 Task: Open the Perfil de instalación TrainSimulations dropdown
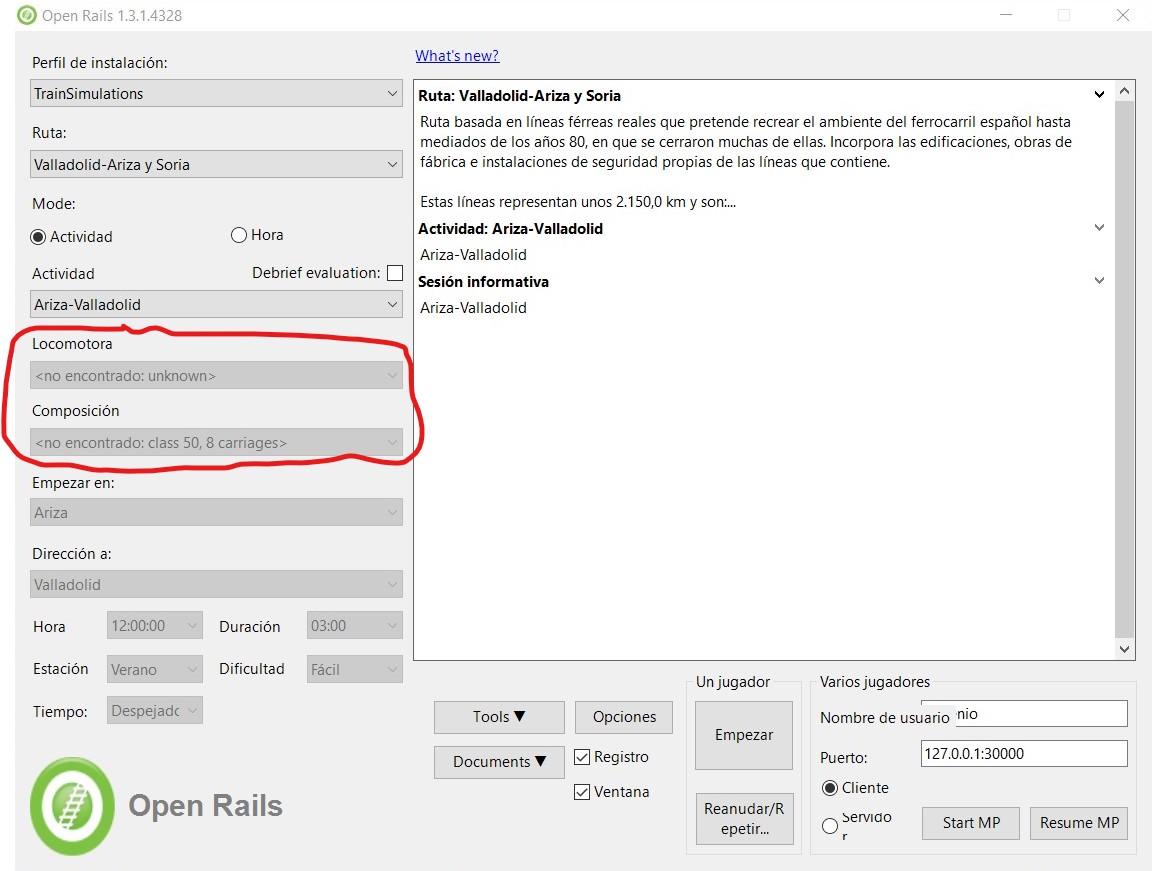click(x=216, y=93)
